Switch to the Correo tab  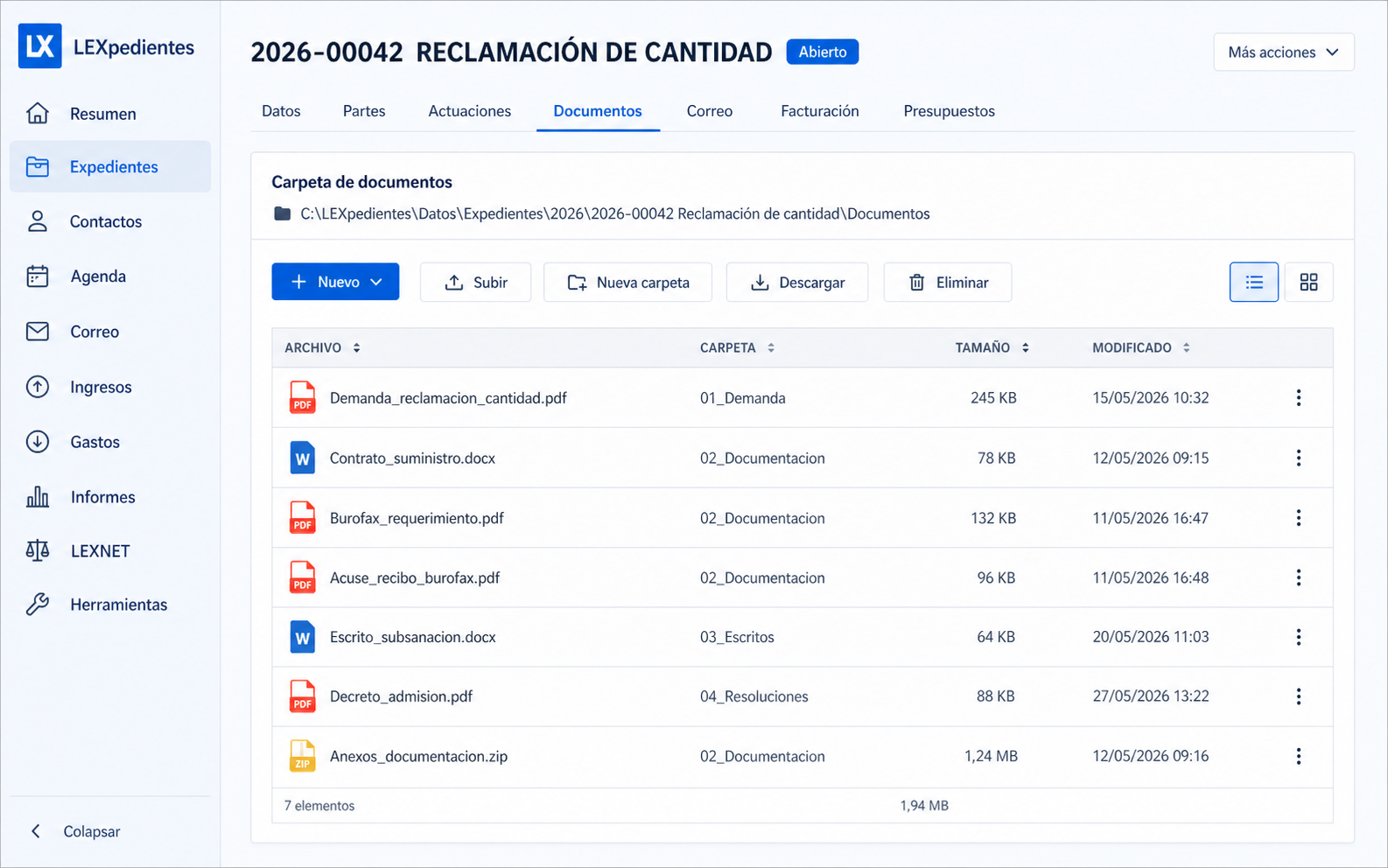tap(710, 111)
